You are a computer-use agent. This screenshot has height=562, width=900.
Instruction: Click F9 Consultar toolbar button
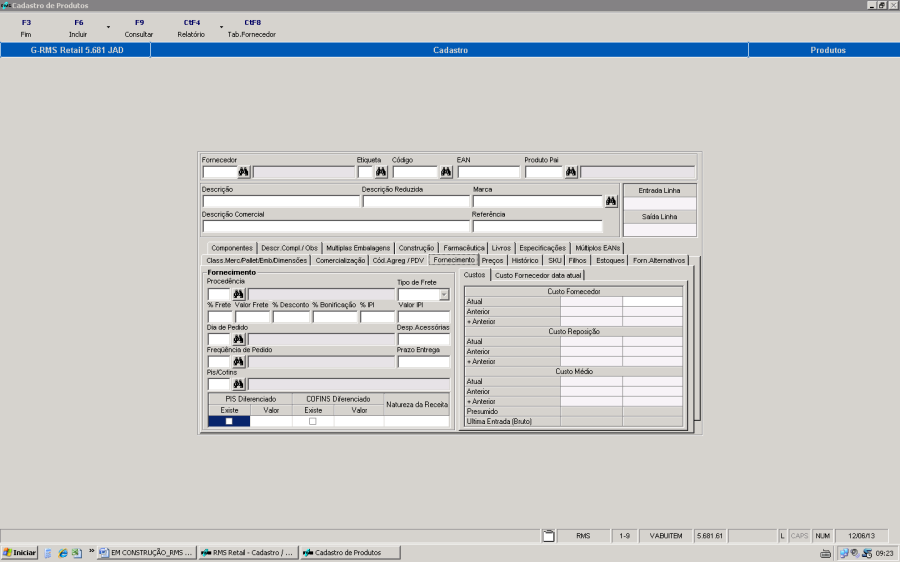click(x=139, y=28)
